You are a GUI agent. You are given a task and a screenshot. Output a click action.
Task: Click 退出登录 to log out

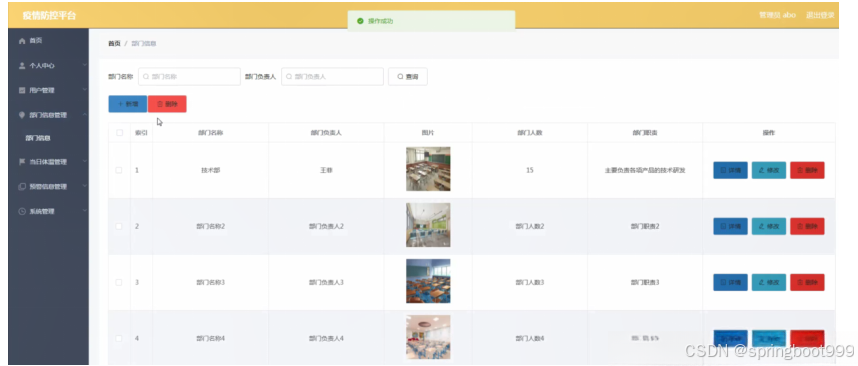pyautogui.click(x=820, y=15)
